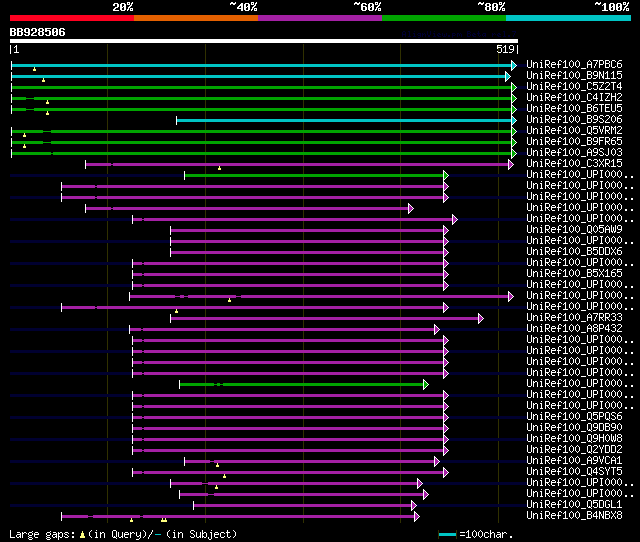Click the yellow gap marker under the Q4SYT5 bar
This screenshot has width=640, height=542.
pos(224,476)
